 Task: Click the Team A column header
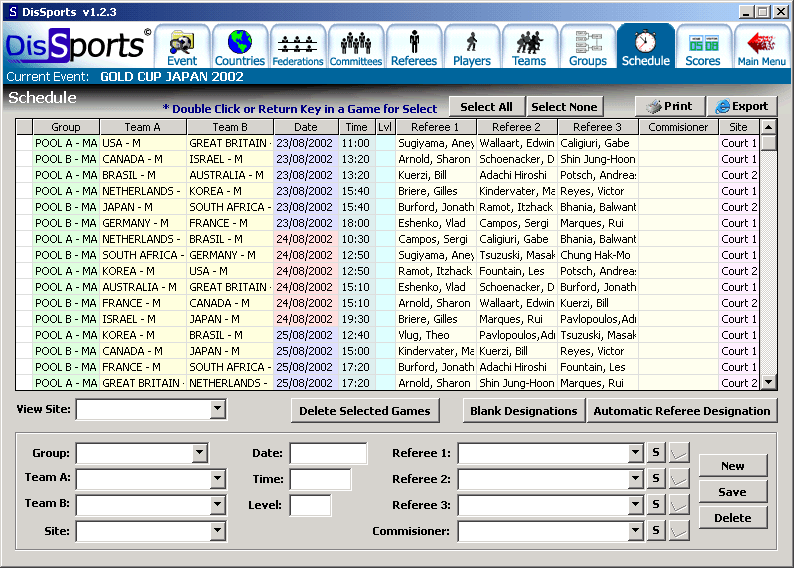click(x=143, y=127)
